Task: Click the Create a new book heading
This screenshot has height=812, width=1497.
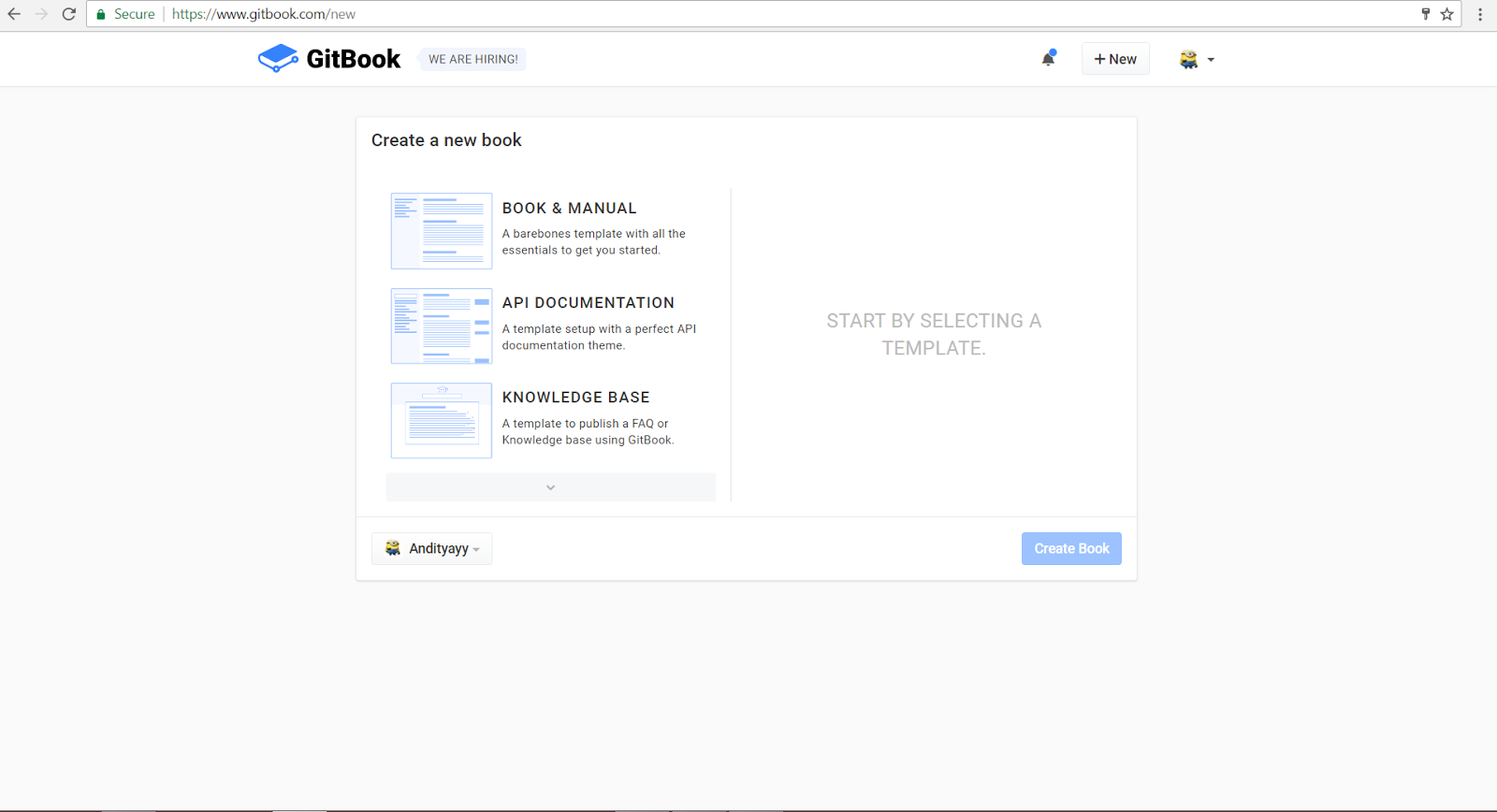Action: (x=446, y=140)
